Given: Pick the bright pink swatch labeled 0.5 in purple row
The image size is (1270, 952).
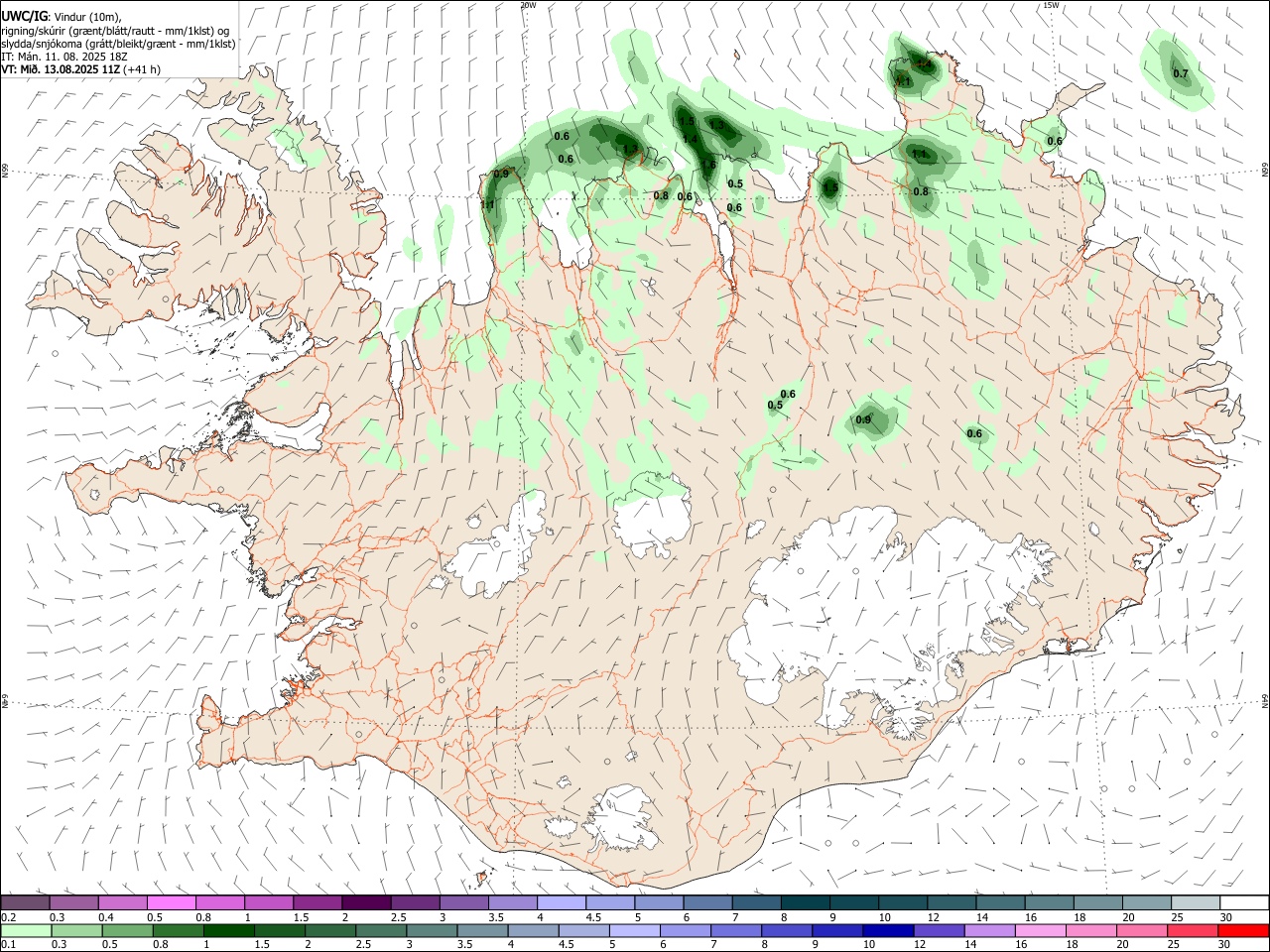Looking at the screenshot, I should 171,902.
